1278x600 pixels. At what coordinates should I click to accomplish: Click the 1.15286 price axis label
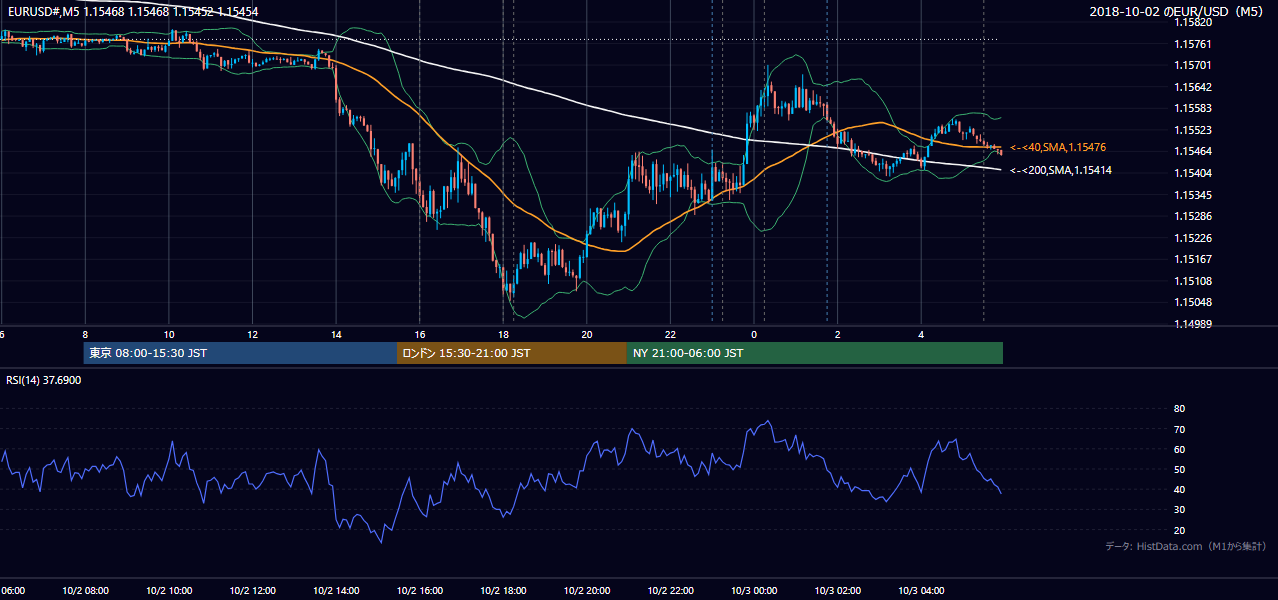click(1191, 216)
